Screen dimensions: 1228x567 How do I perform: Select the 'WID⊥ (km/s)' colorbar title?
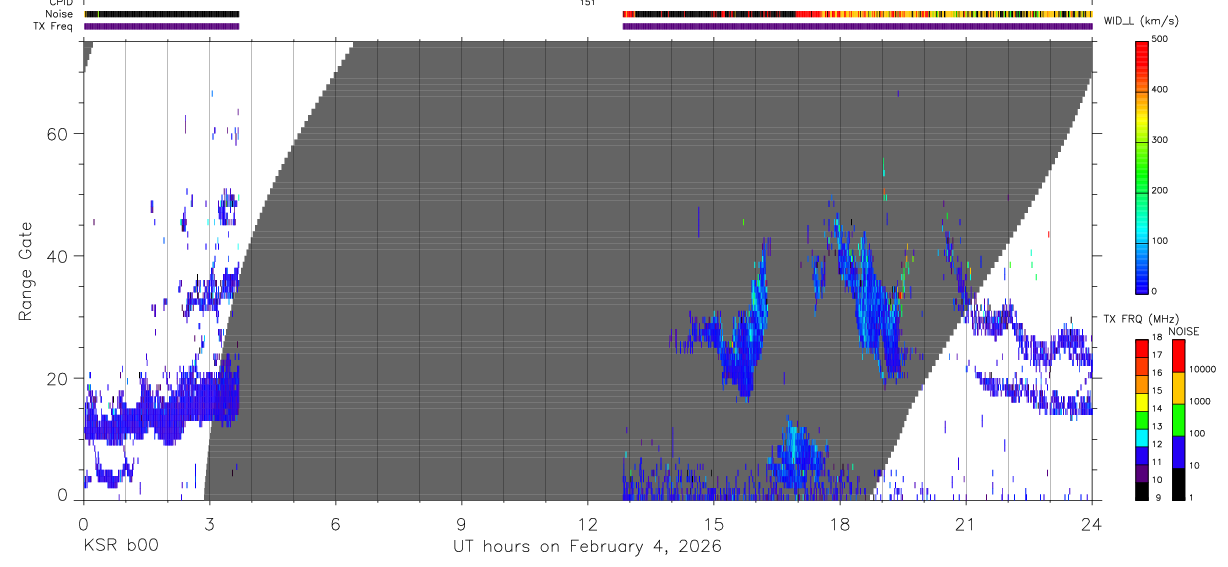coord(1139,21)
